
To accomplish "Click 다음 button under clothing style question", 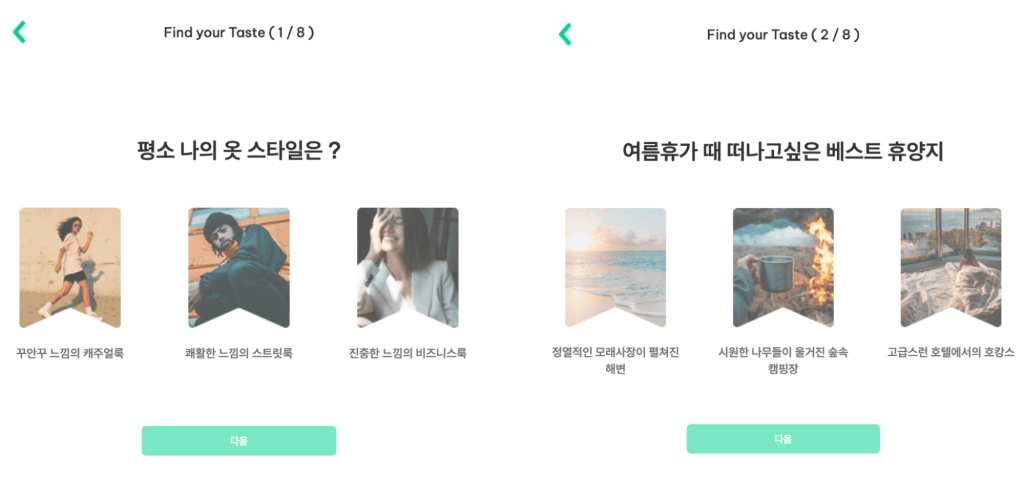I will pos(239,441).
